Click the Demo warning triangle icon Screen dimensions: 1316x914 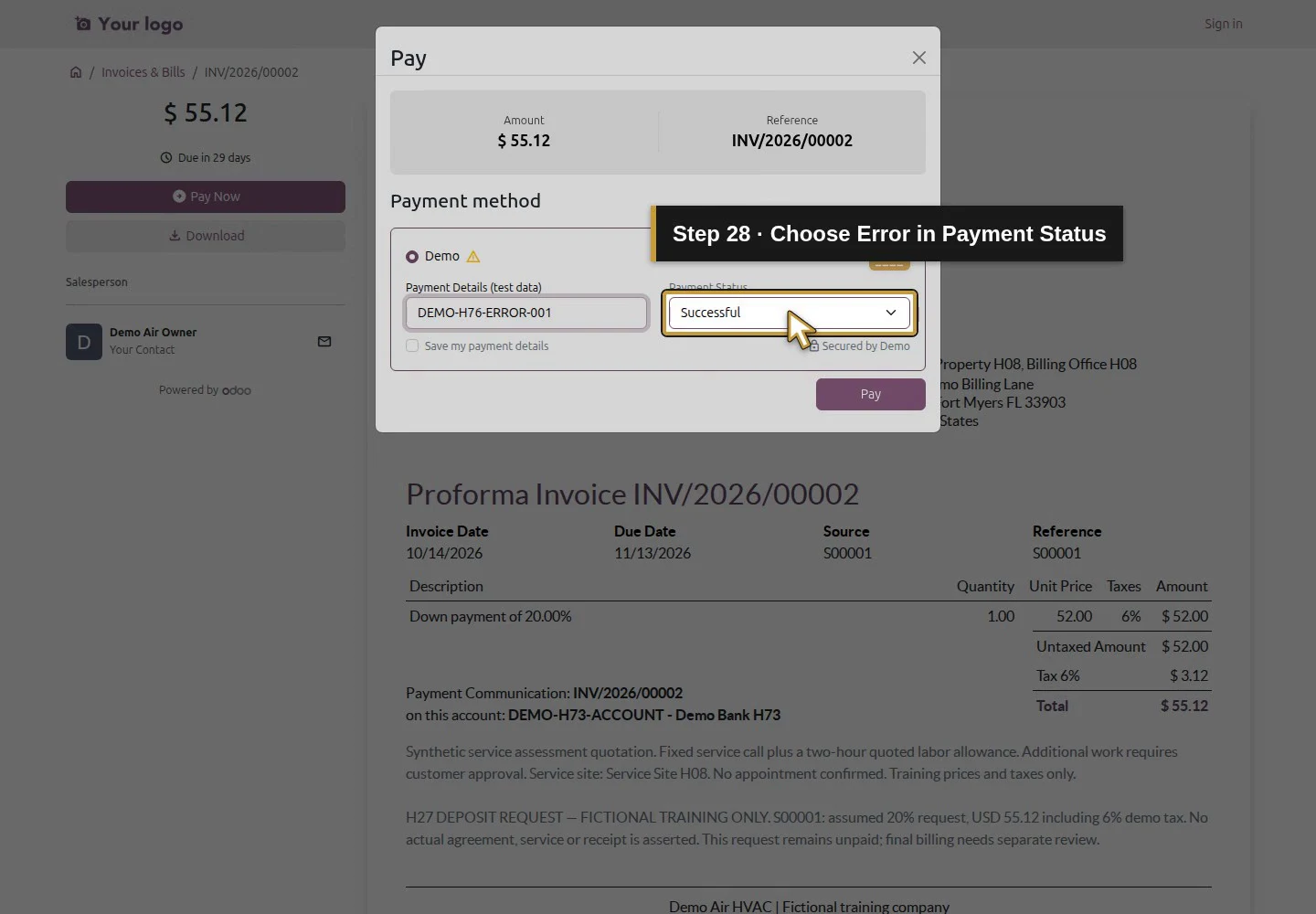click(x=473, y=257)
